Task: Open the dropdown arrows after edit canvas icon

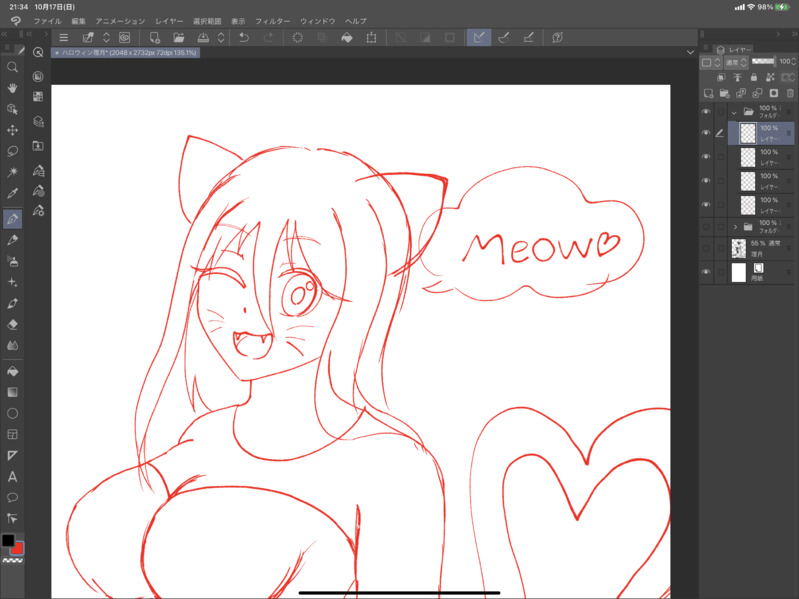Action: (106, 37)
